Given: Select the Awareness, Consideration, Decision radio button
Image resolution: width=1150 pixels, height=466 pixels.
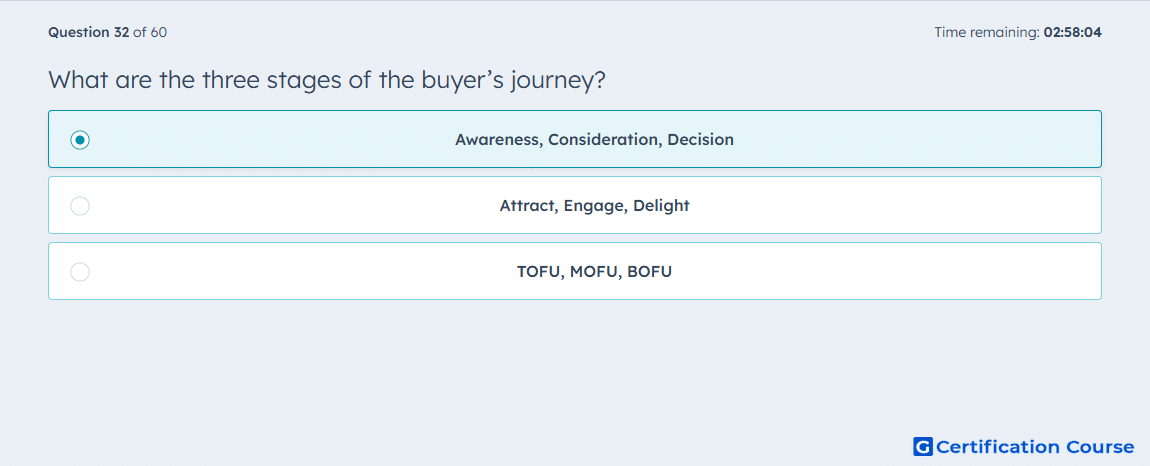Looking at the screenshot, I should [80, 139].
